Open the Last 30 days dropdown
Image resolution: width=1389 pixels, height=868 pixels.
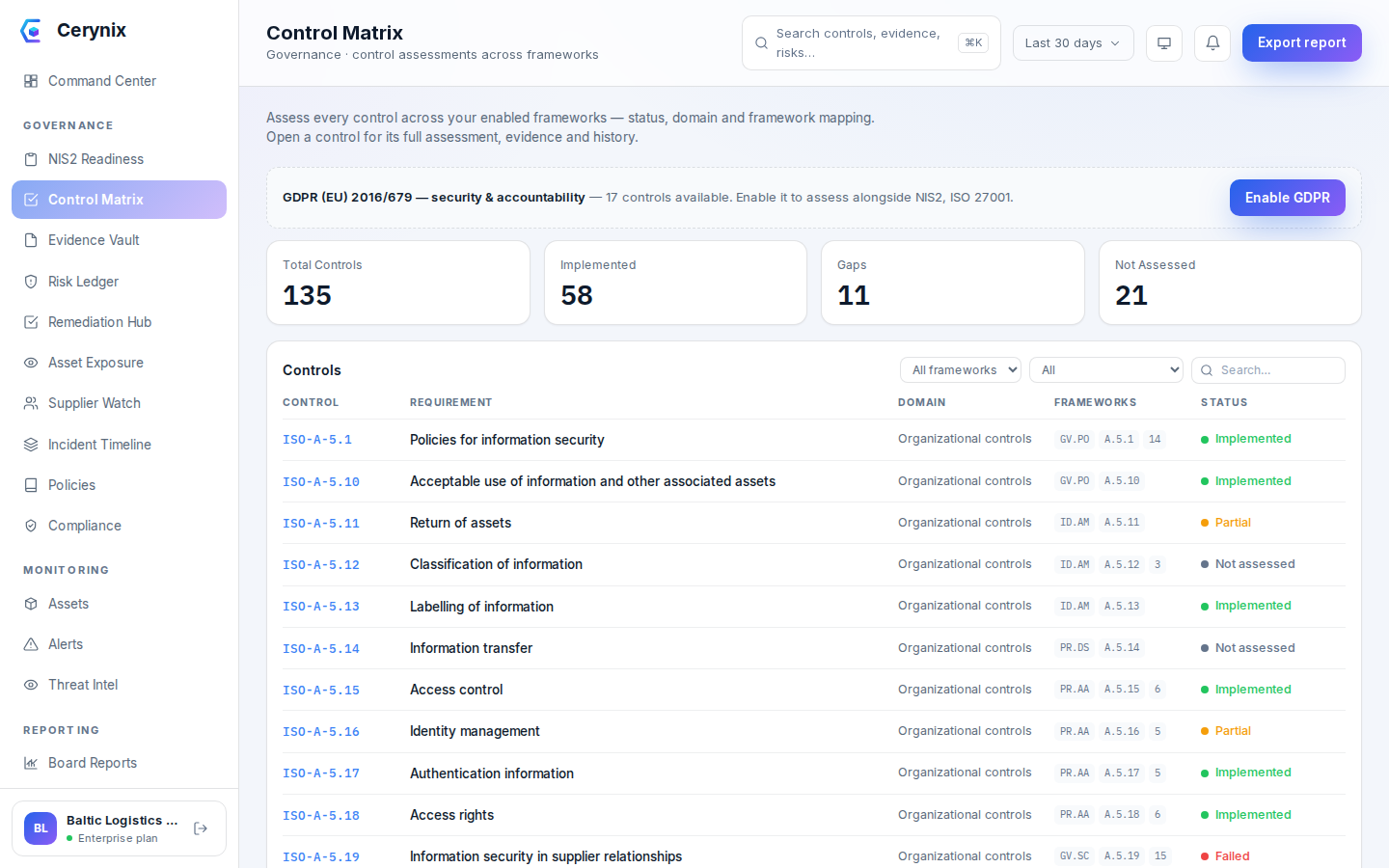point(1073,43)
